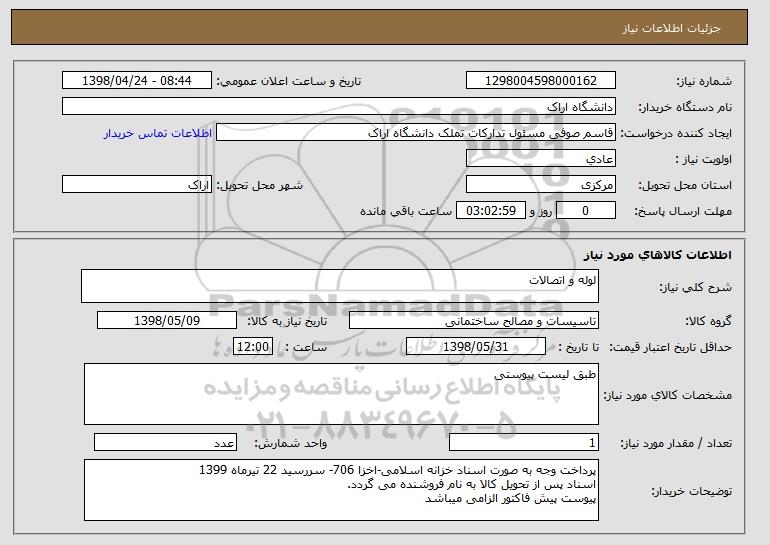The width and height of the screenshot is (770, 545).
Task: Click the remaining days field showing 0
Action: click(x=585, y=211)
